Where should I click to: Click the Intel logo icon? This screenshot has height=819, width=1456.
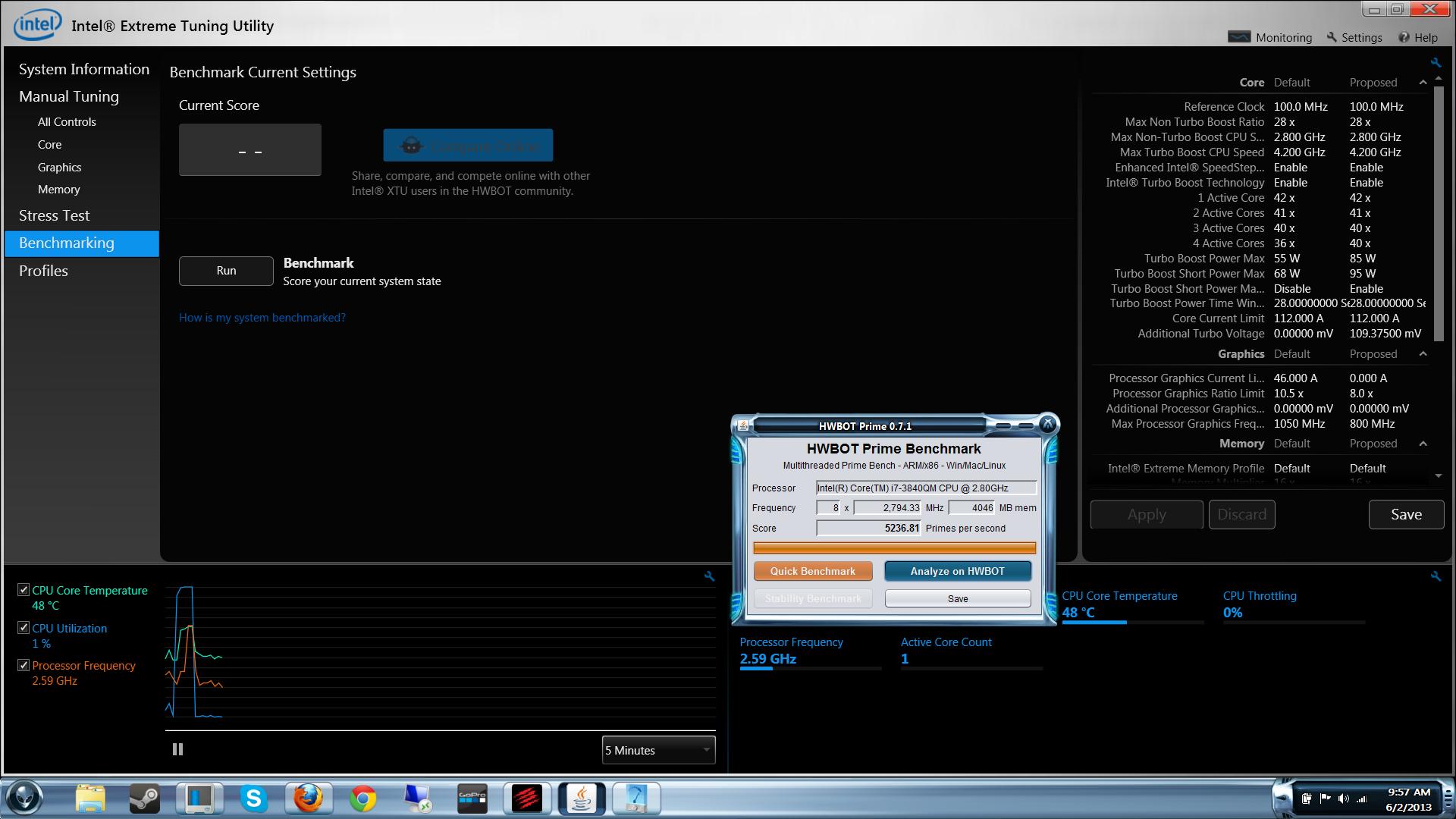(x=37, y=25)
